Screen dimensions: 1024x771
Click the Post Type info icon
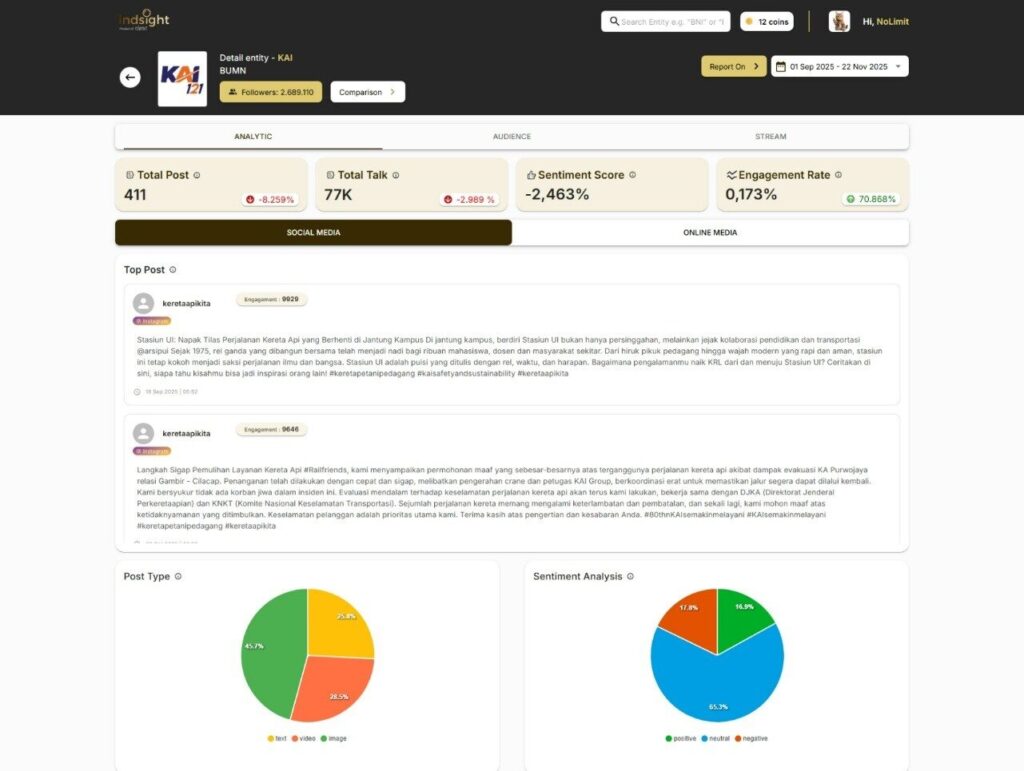point(178,576)
